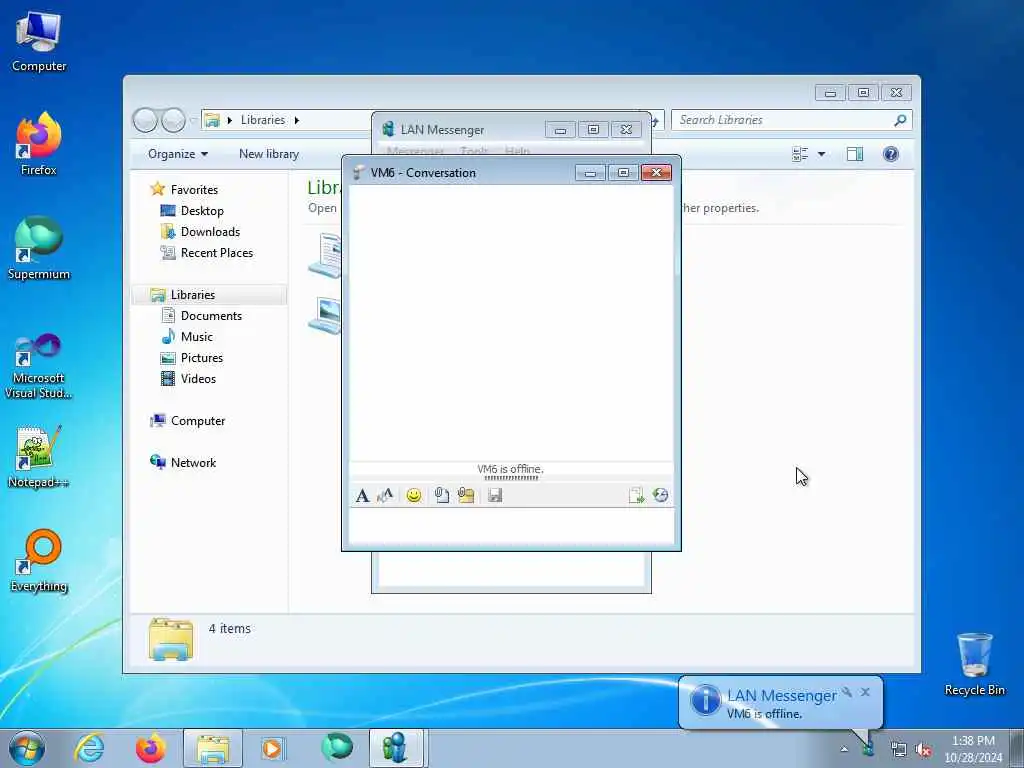
Task: Open the Organize dropdown menu
Action: click(x=178, y=154)
